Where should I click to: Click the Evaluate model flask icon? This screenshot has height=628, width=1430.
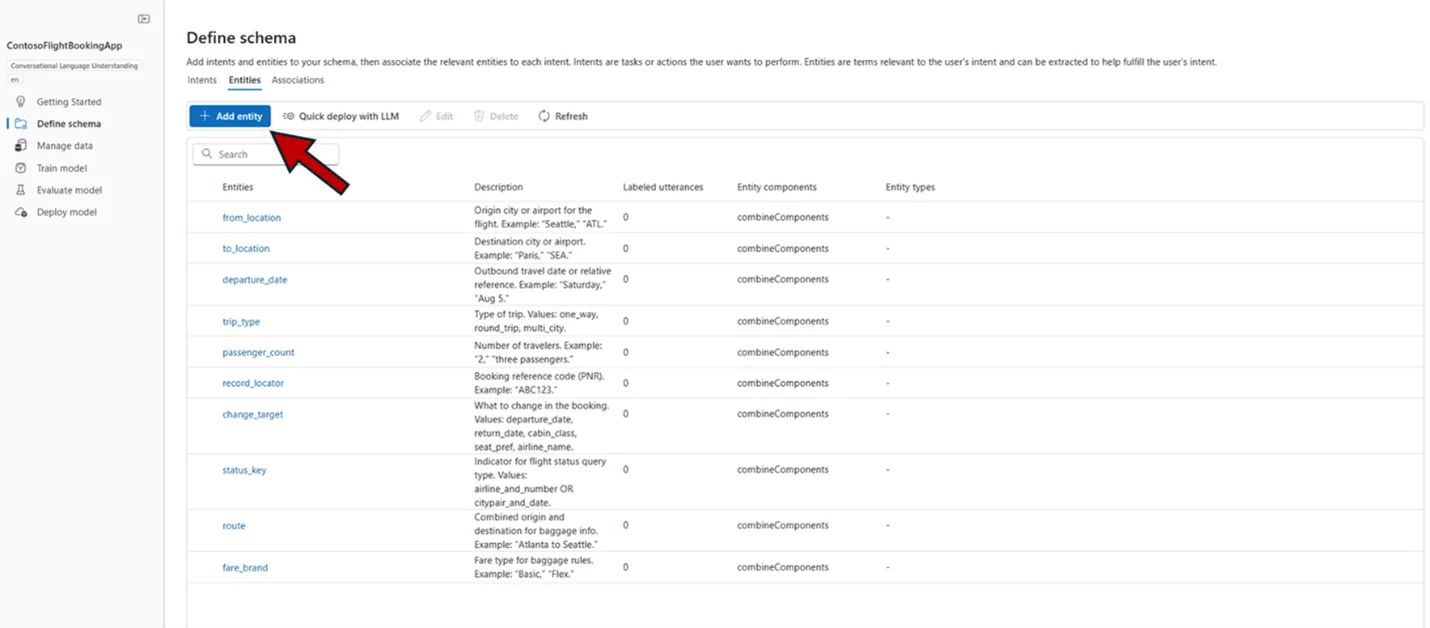(x=22, y=189)
